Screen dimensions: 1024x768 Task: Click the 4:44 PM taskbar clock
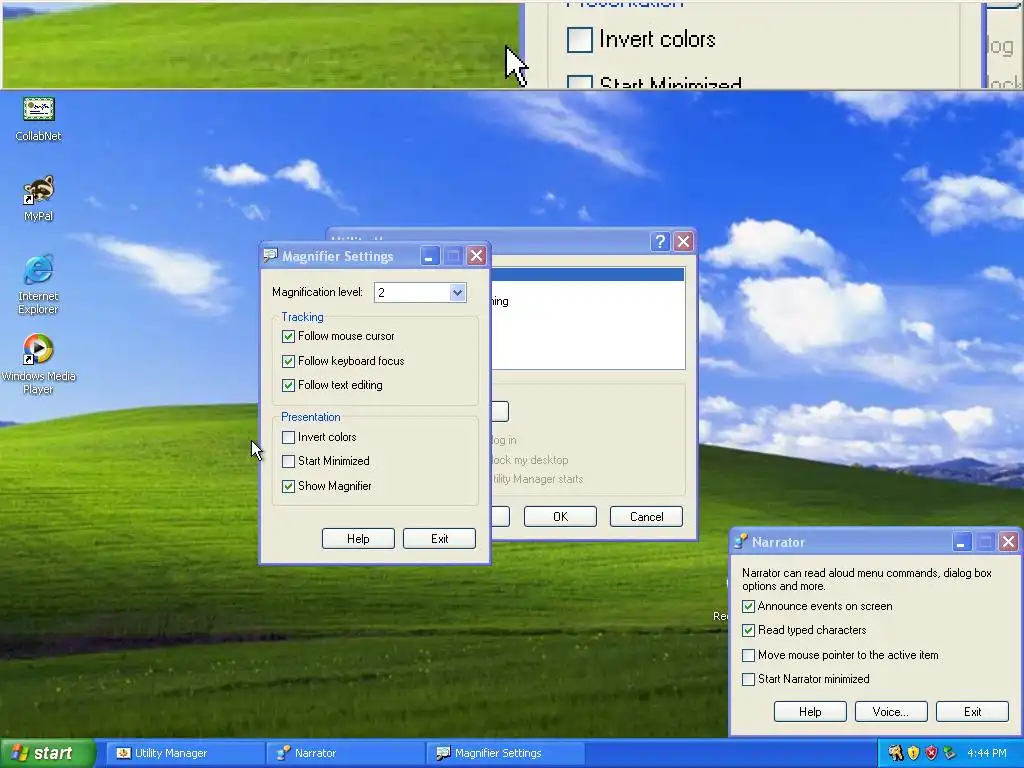click(x=987, y=753)
